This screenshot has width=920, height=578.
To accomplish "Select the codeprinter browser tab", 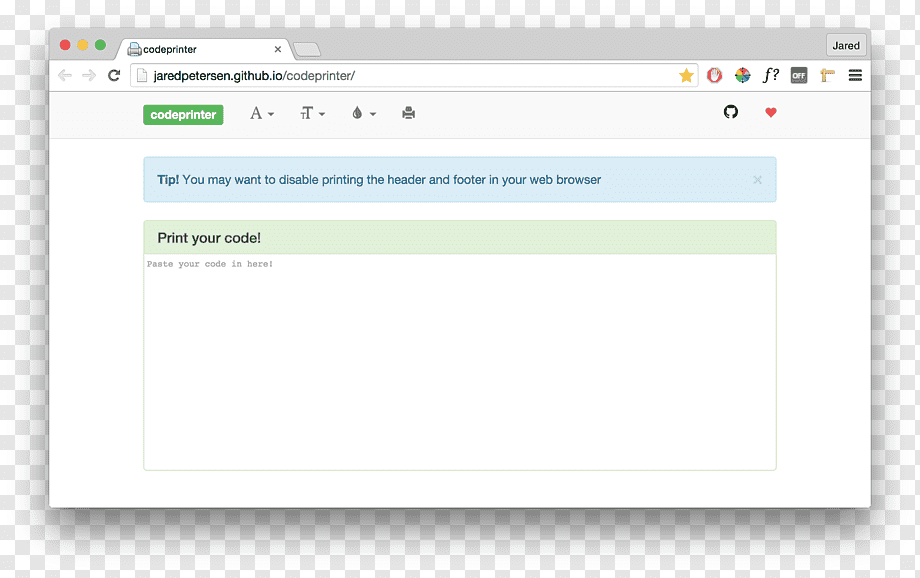I will pos(202,49).
